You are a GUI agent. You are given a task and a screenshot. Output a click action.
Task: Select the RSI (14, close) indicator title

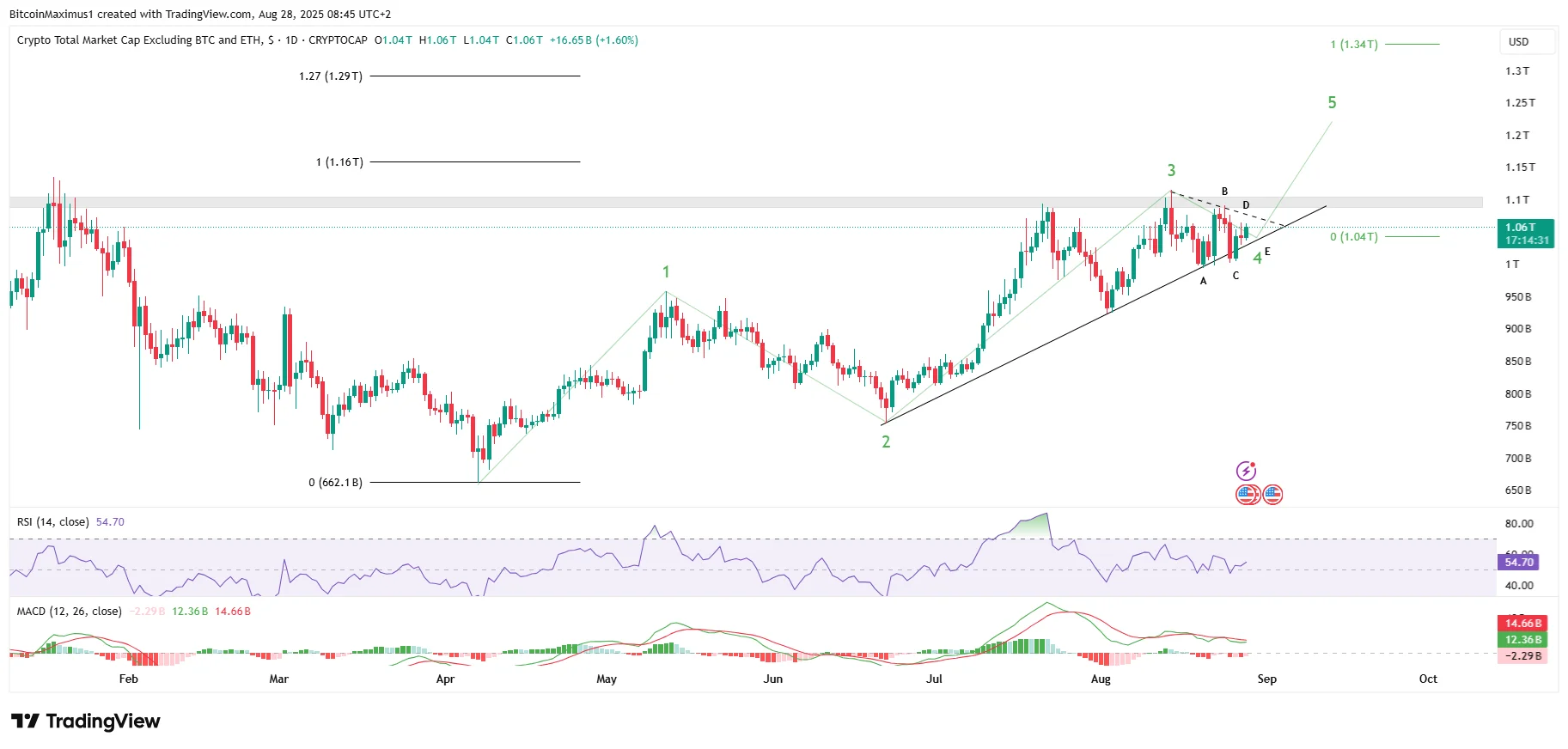pos(52,522)
